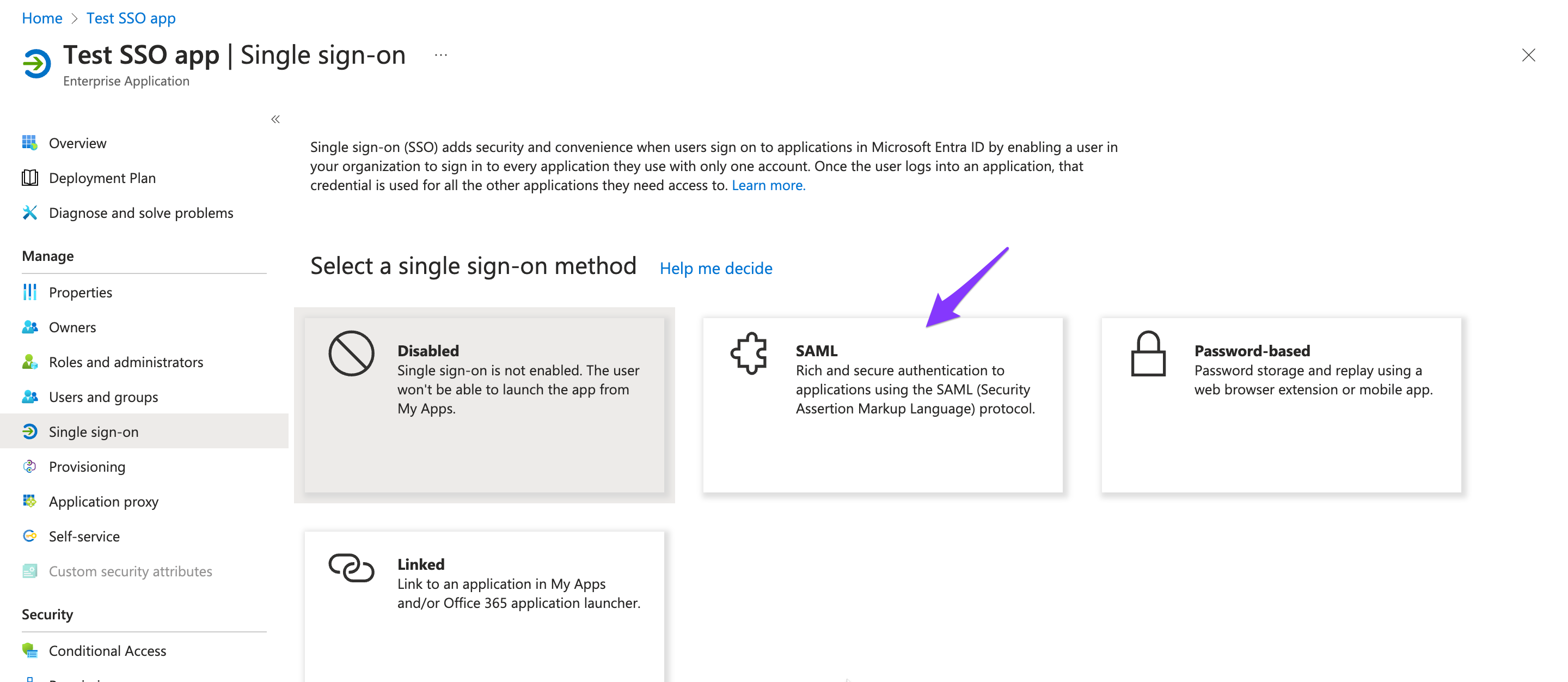The height and width of the screenshot is (682, 1568).
Task: Close the Single sign-on pane
Action: (1528, 56)
